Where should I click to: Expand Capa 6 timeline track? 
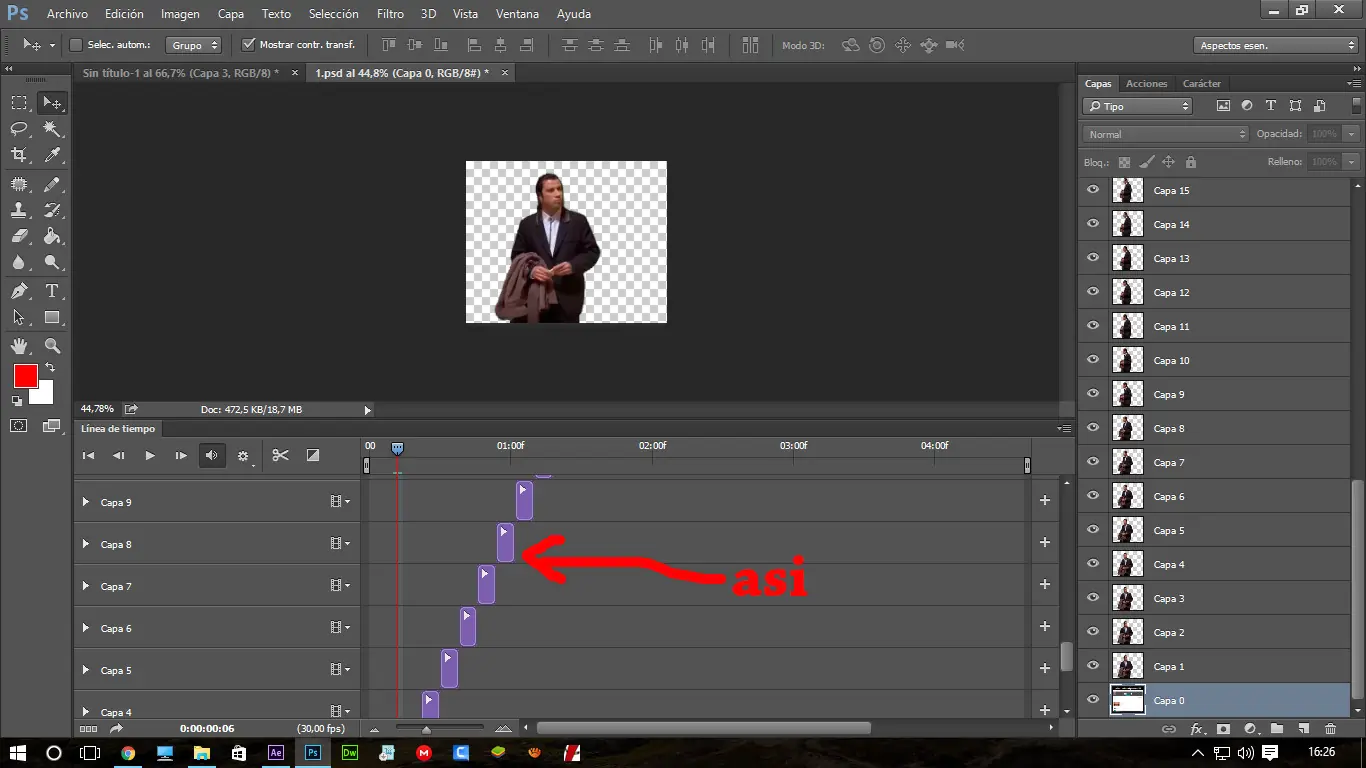click(86, 628)
